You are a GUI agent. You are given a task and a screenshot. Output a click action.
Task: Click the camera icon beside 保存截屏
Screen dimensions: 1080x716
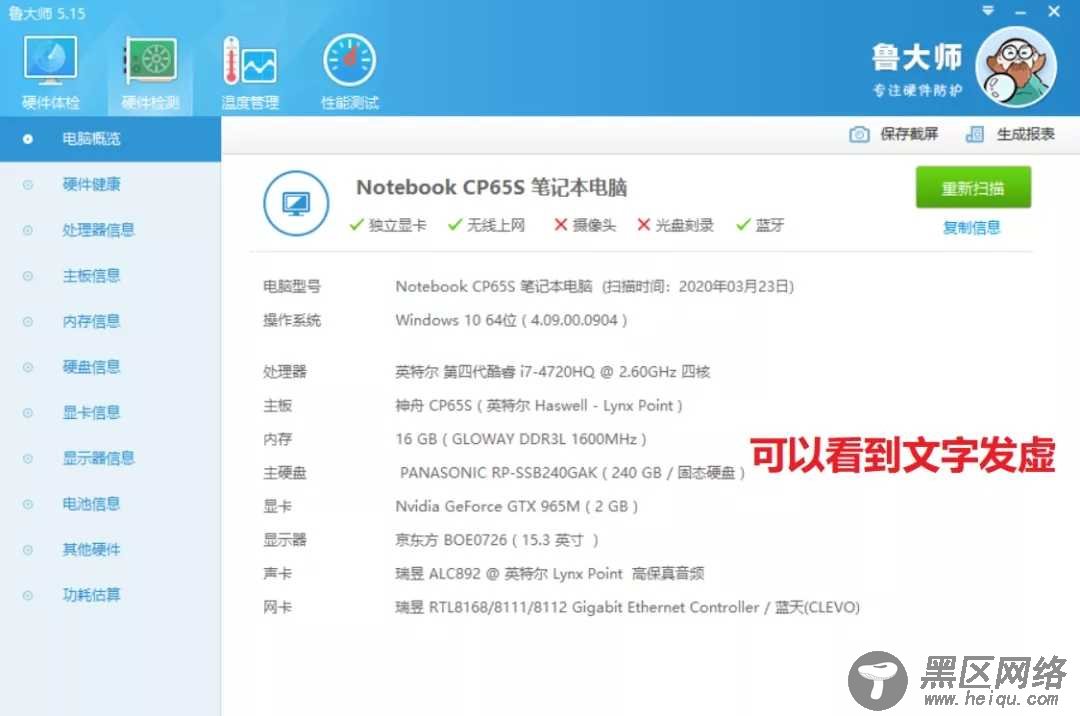(x=859, y=134)
